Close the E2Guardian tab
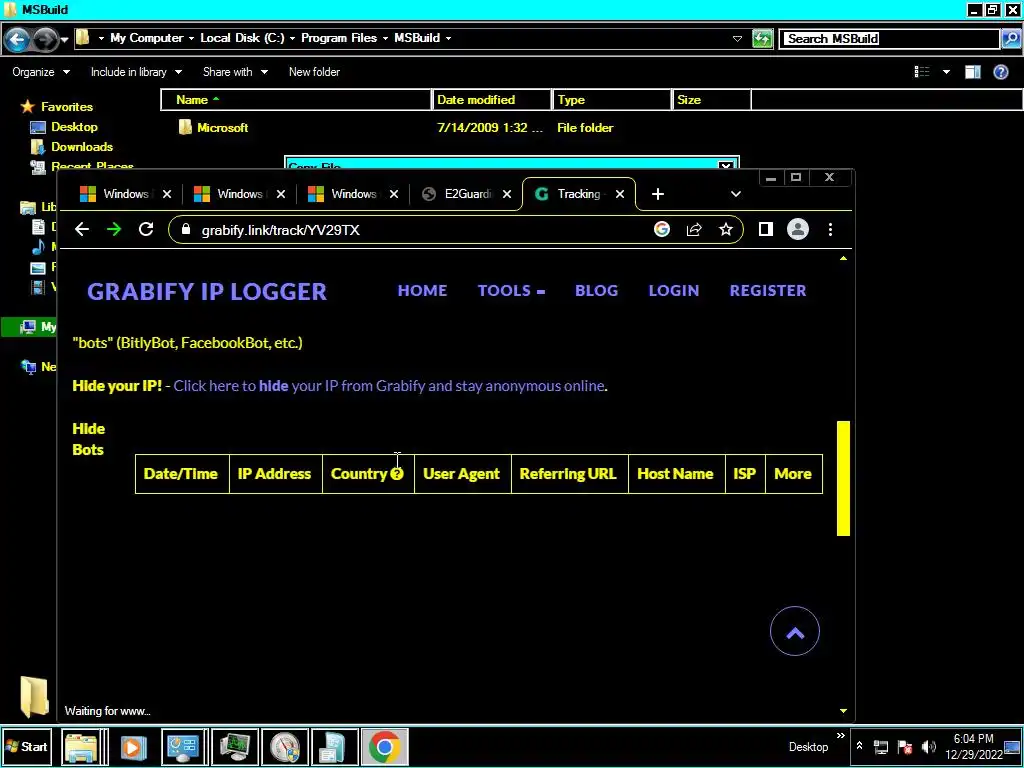 coord(507,194)
